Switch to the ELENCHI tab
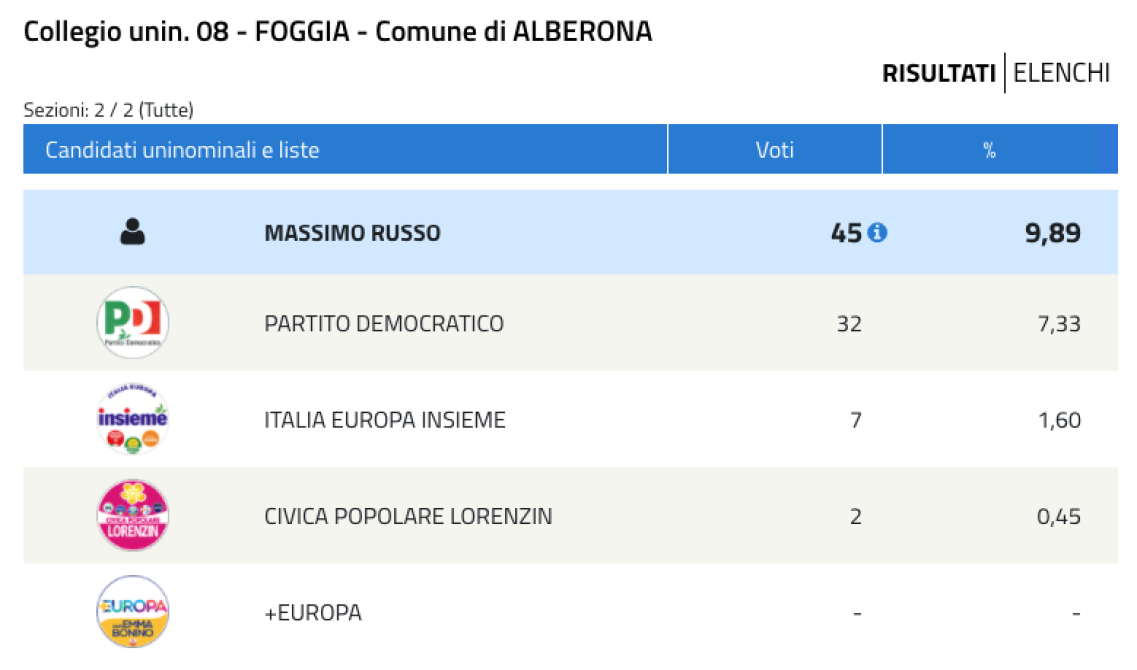This screenshot has width=1137, height=670. tap(1062, 73)
